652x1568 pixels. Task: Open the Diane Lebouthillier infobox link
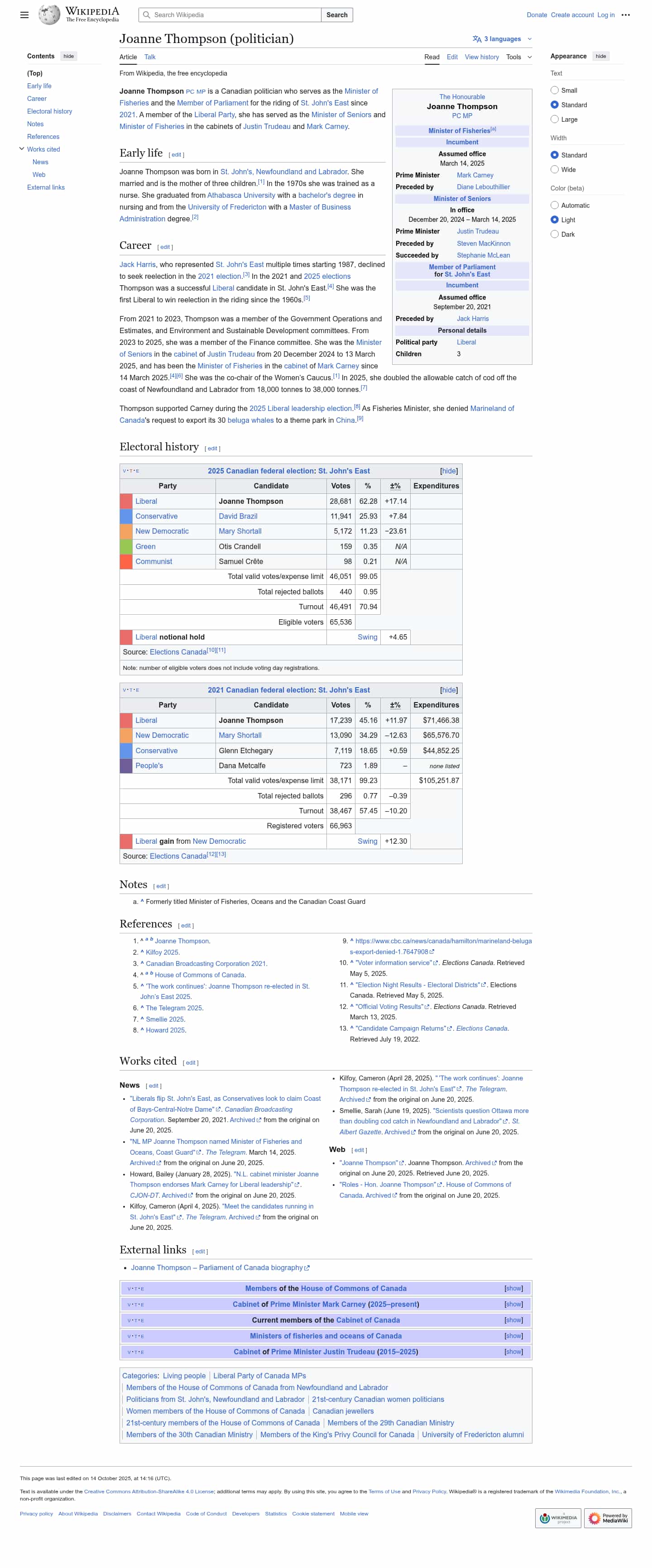484,187
